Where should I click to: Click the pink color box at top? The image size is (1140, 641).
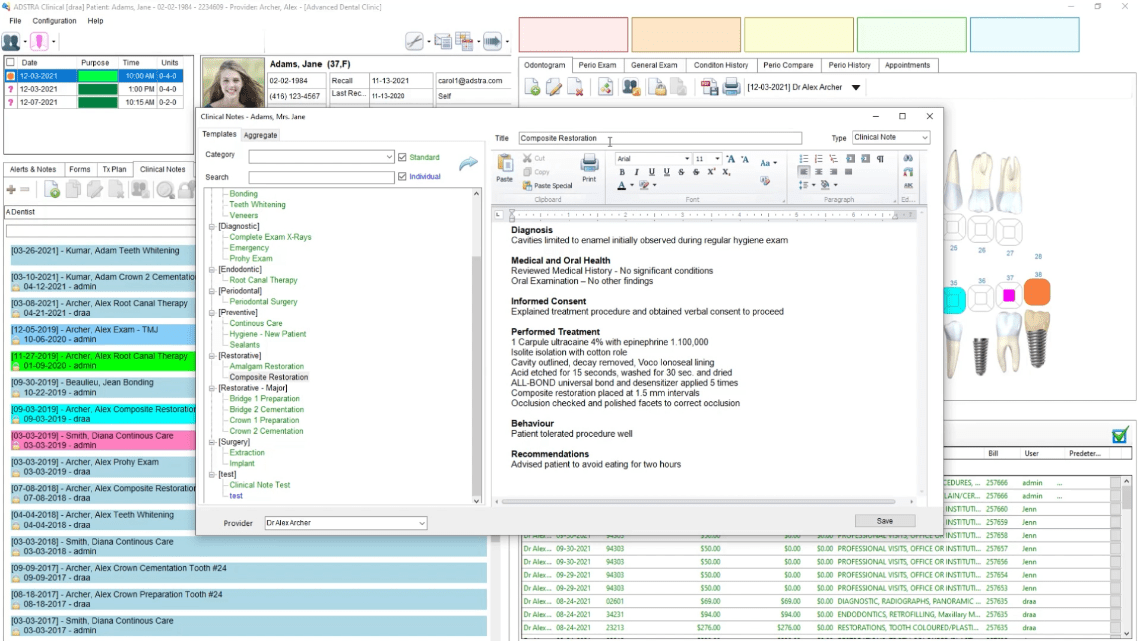point(574,35)
